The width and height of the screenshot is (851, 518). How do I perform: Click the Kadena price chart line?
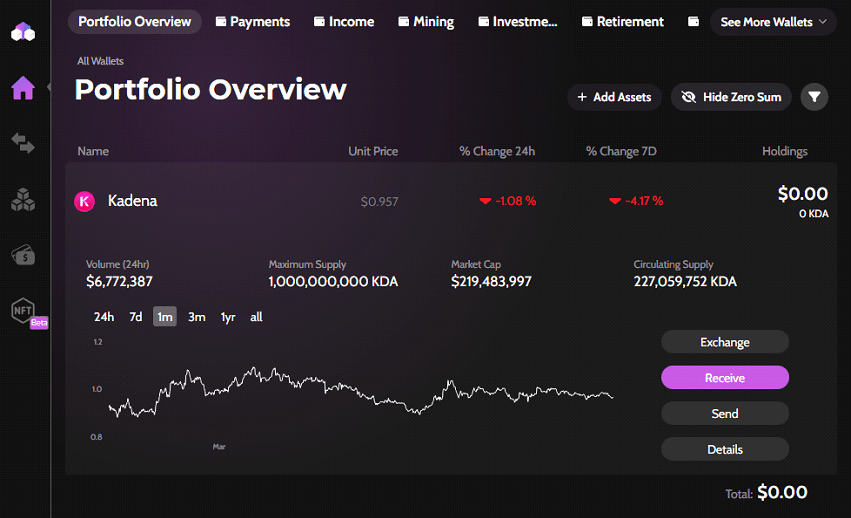[360, 392]
